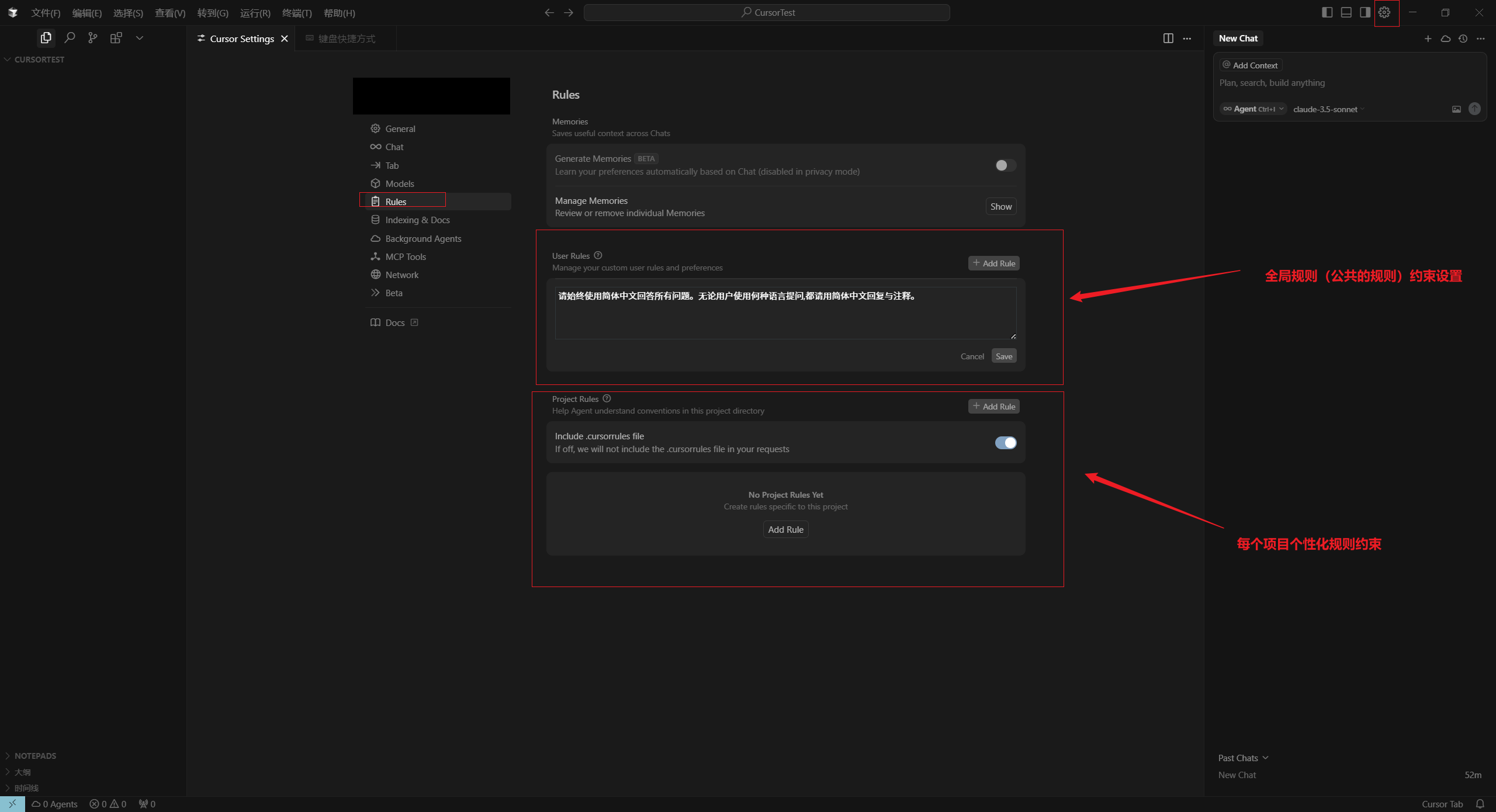Image resolution: width=1496 pixels, height=812 pixels.
Task: Attach image icon in chat input
Action: (1456, 109)
